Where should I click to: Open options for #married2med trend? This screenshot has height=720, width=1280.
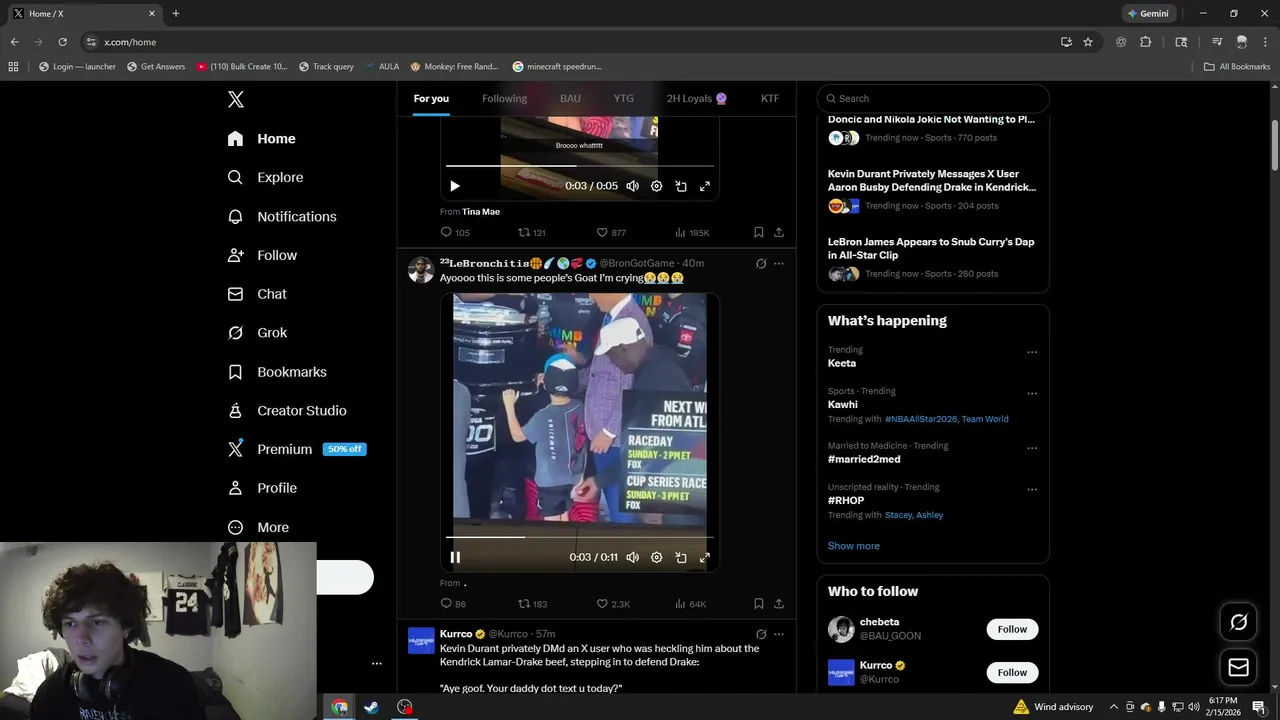coord(1032,448)
